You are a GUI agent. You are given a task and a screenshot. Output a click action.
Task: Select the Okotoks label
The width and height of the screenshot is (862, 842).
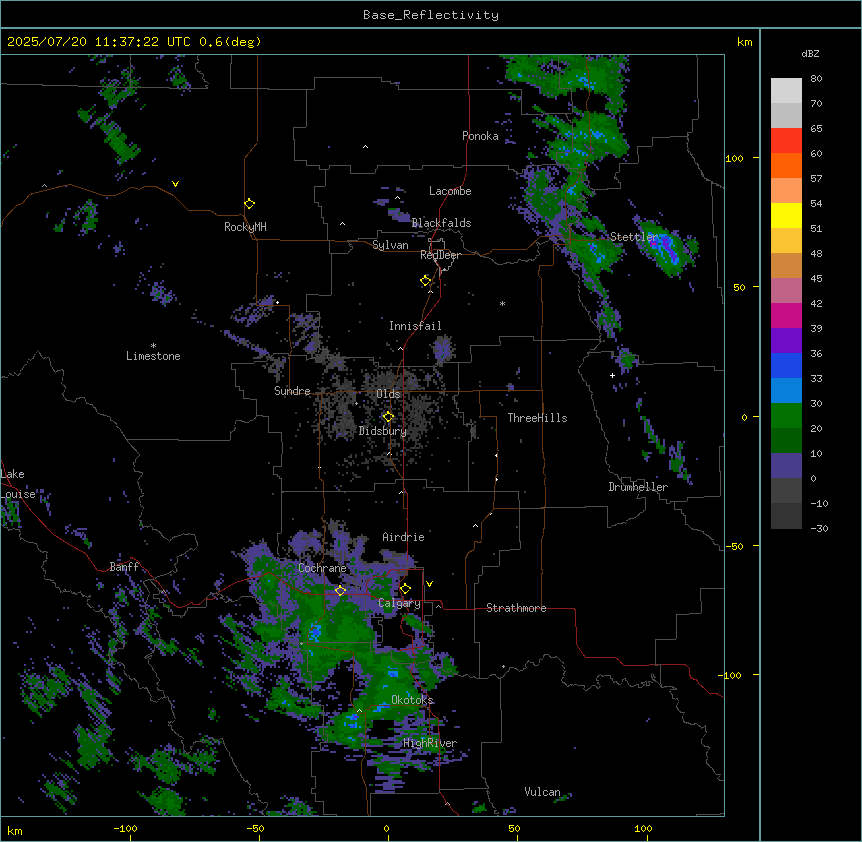click(x=412, y=700)
